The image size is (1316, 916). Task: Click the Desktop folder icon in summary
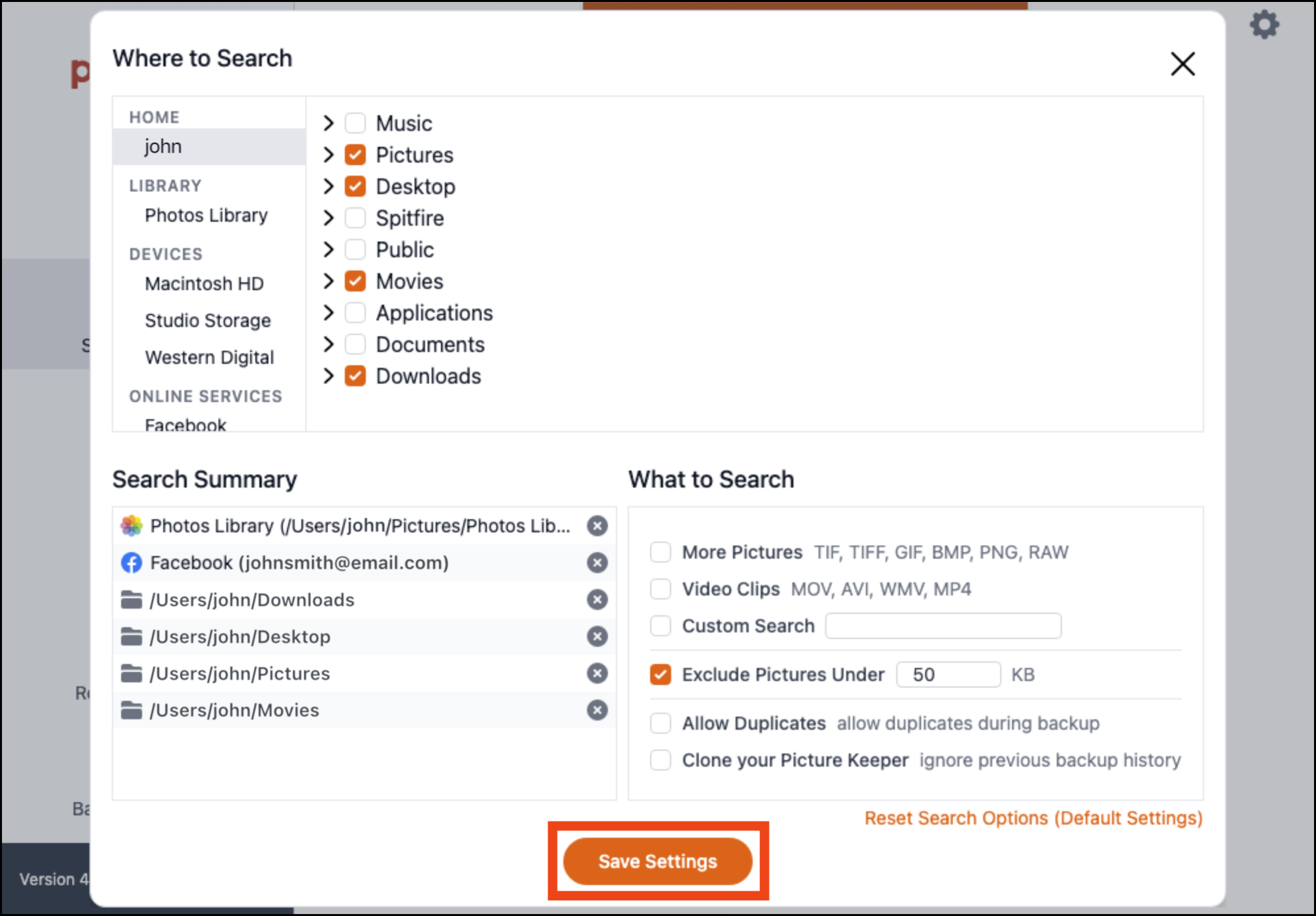coord(132,636)
